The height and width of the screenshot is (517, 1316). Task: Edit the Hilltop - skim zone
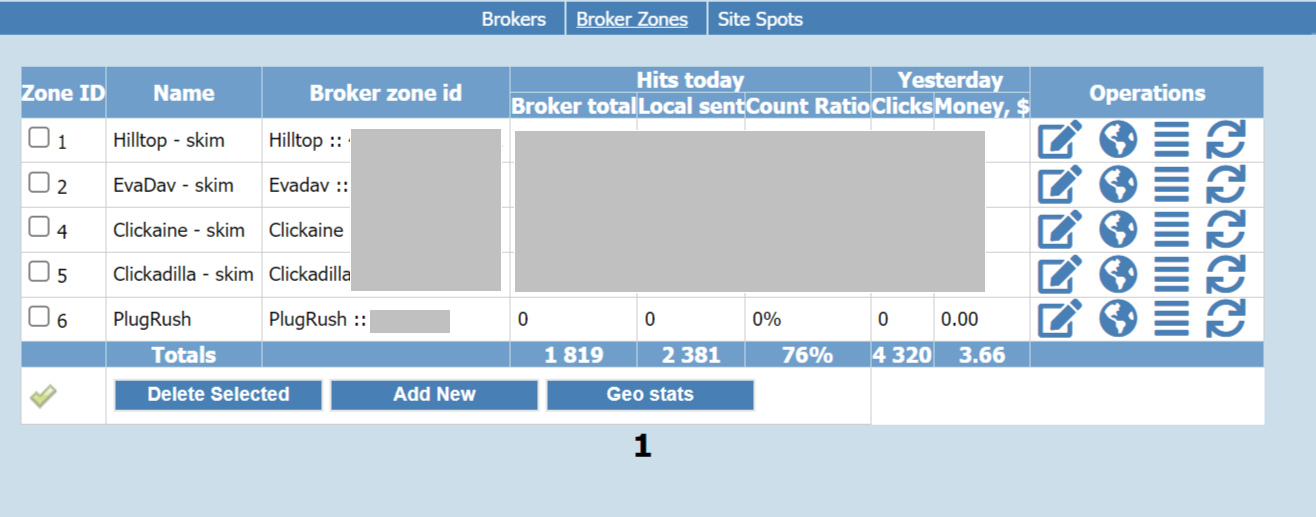[x=1060, y=140]
